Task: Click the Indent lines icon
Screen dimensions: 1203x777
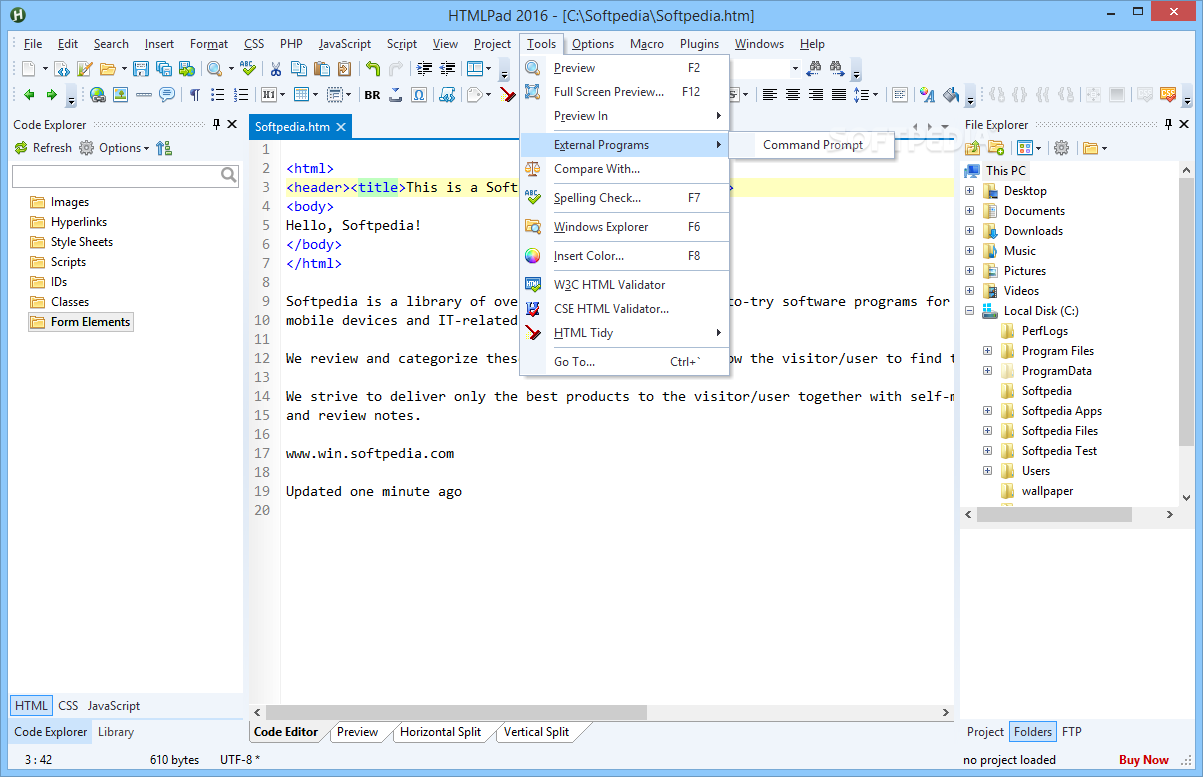Action: pos(424,69)
